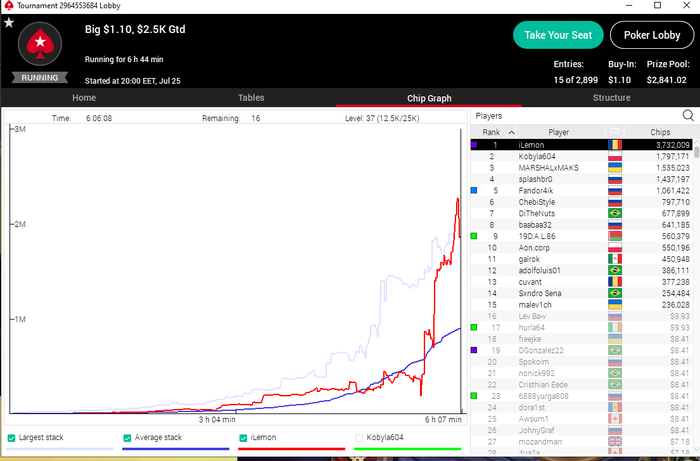700x461 pixels.
Task: Select eliminated player Spokoim
Action: [x=582, y=362]
